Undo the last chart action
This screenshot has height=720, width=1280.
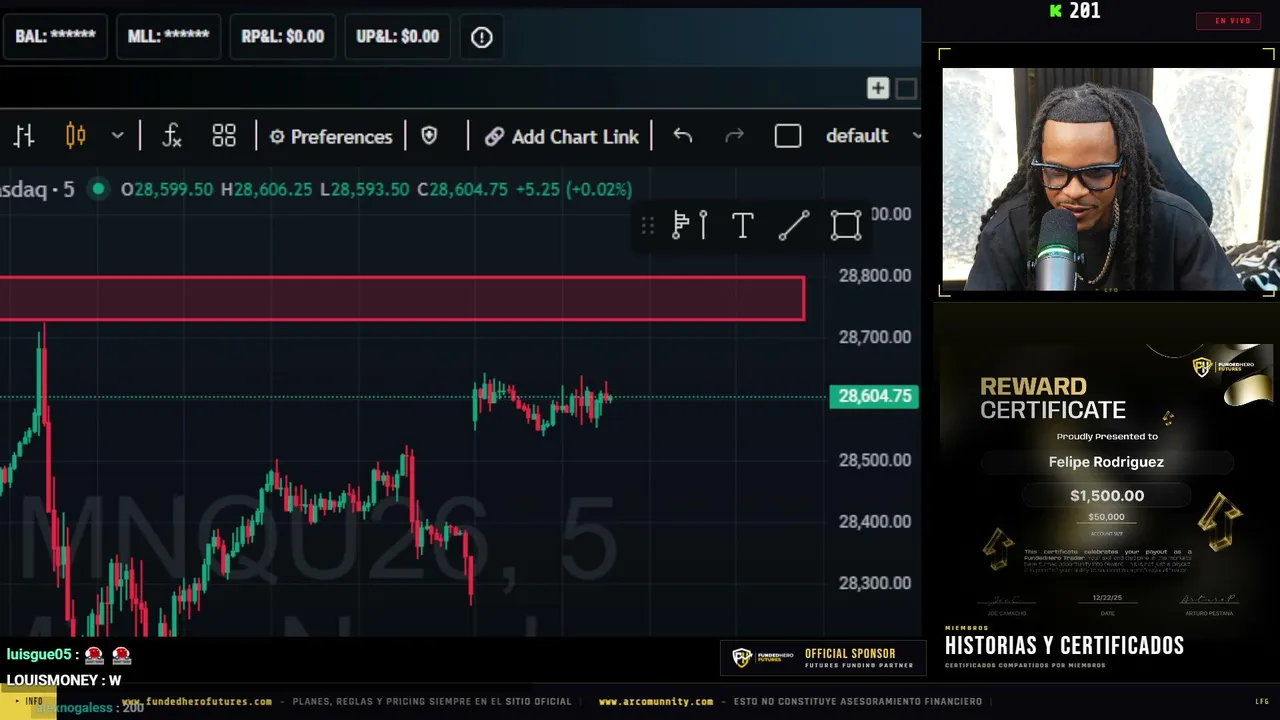pos(683,136)
